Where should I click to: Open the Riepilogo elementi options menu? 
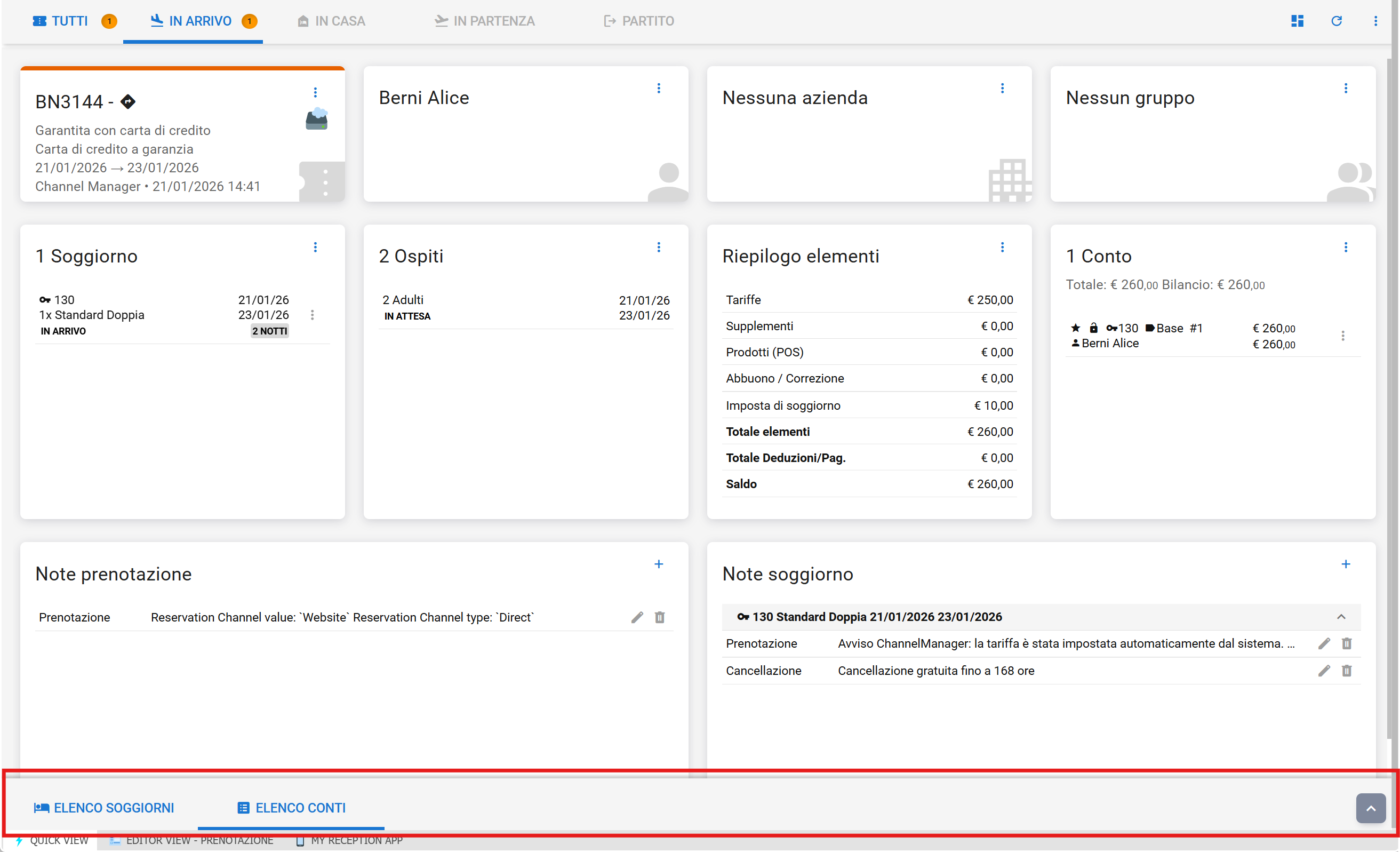coord(1002,246)
